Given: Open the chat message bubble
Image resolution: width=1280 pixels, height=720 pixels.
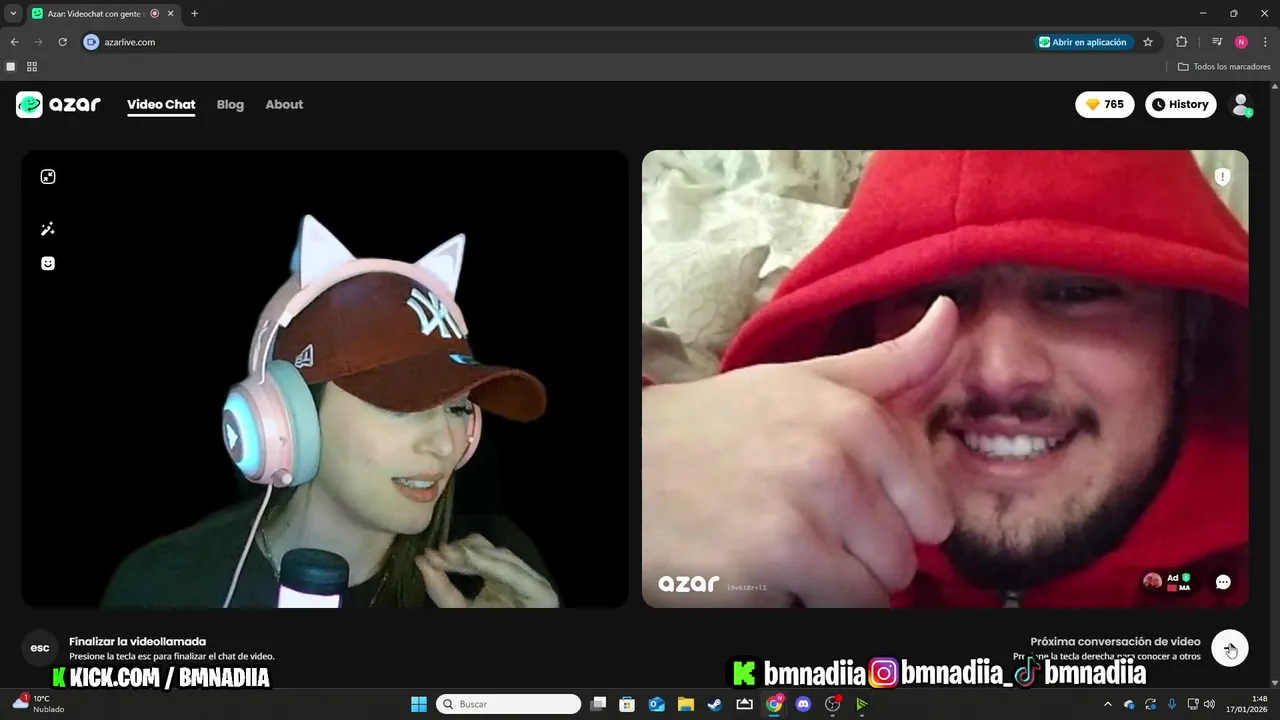Looking at the screenshot, I should tap(1223, 582).
